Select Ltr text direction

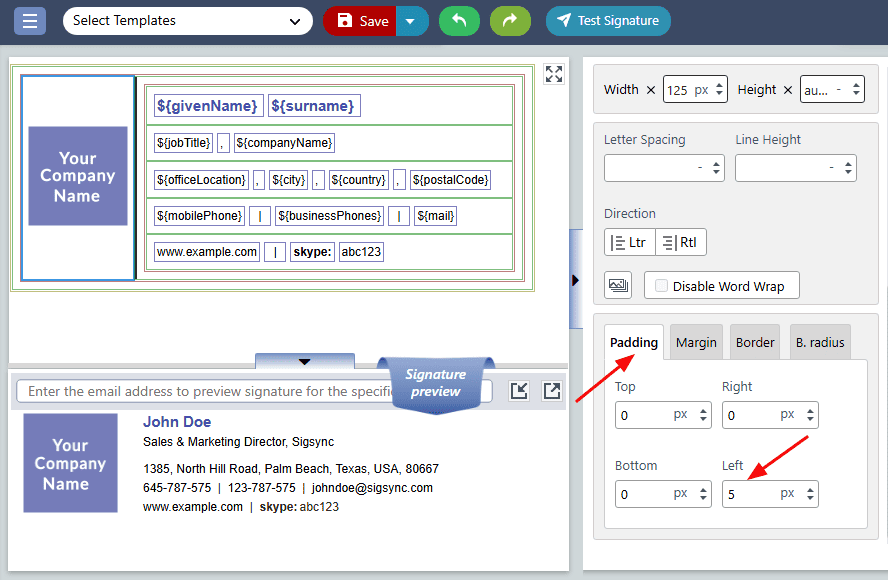coord(629,242)
